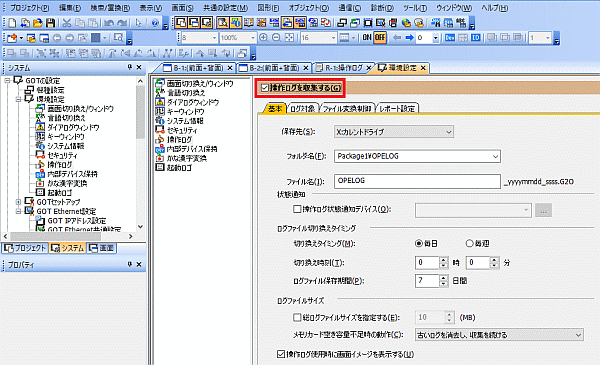Pin the システム panel
The width and height of the screenshot is (600, 365).
click(130, 67)
